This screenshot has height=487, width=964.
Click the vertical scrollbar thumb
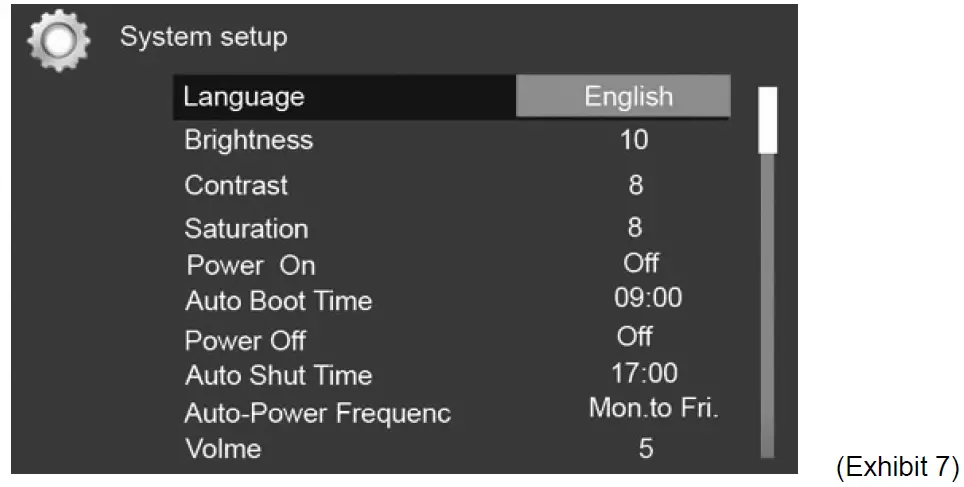click(767, 120)
